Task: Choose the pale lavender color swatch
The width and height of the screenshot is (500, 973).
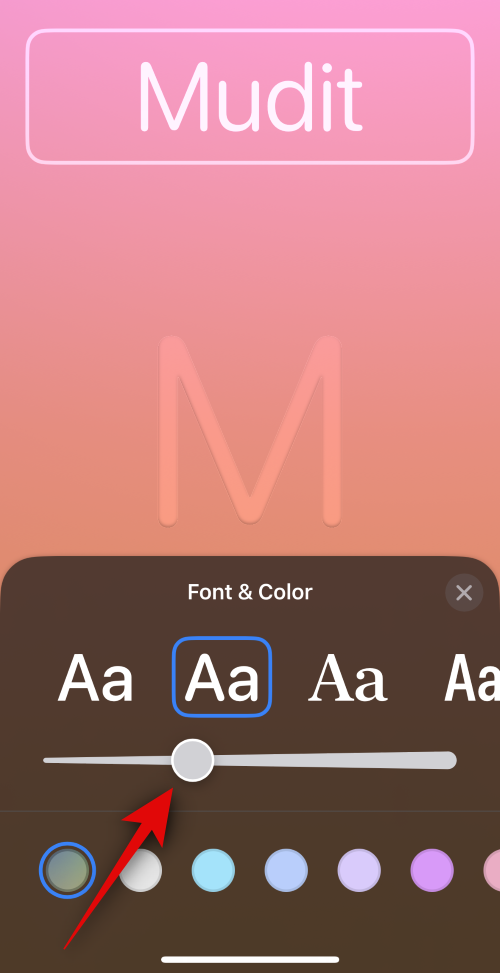Action: (359, 871)
